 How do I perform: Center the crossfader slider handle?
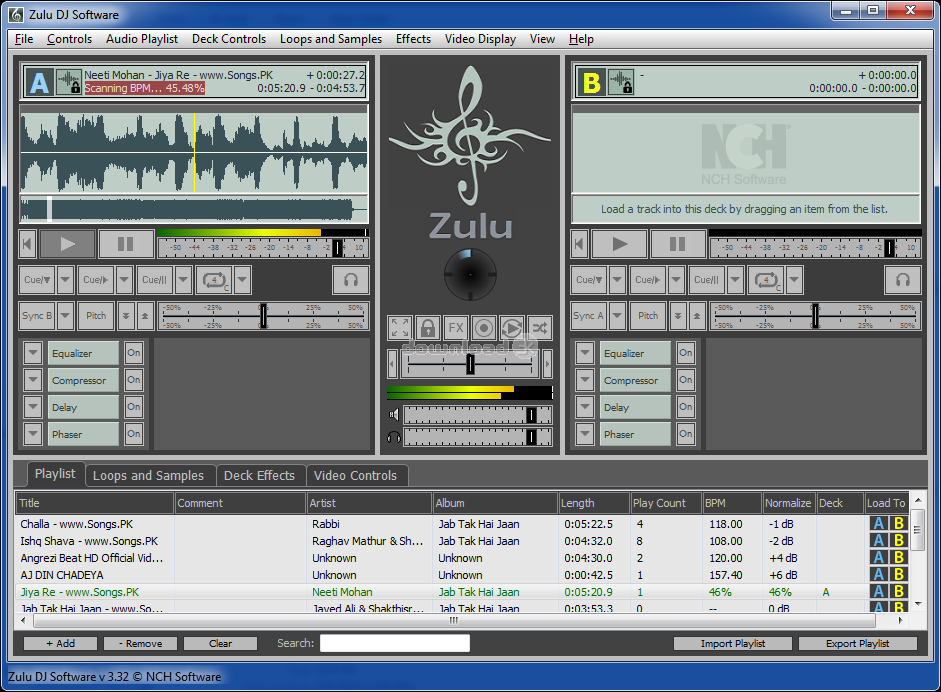click(x=470, y=364)
